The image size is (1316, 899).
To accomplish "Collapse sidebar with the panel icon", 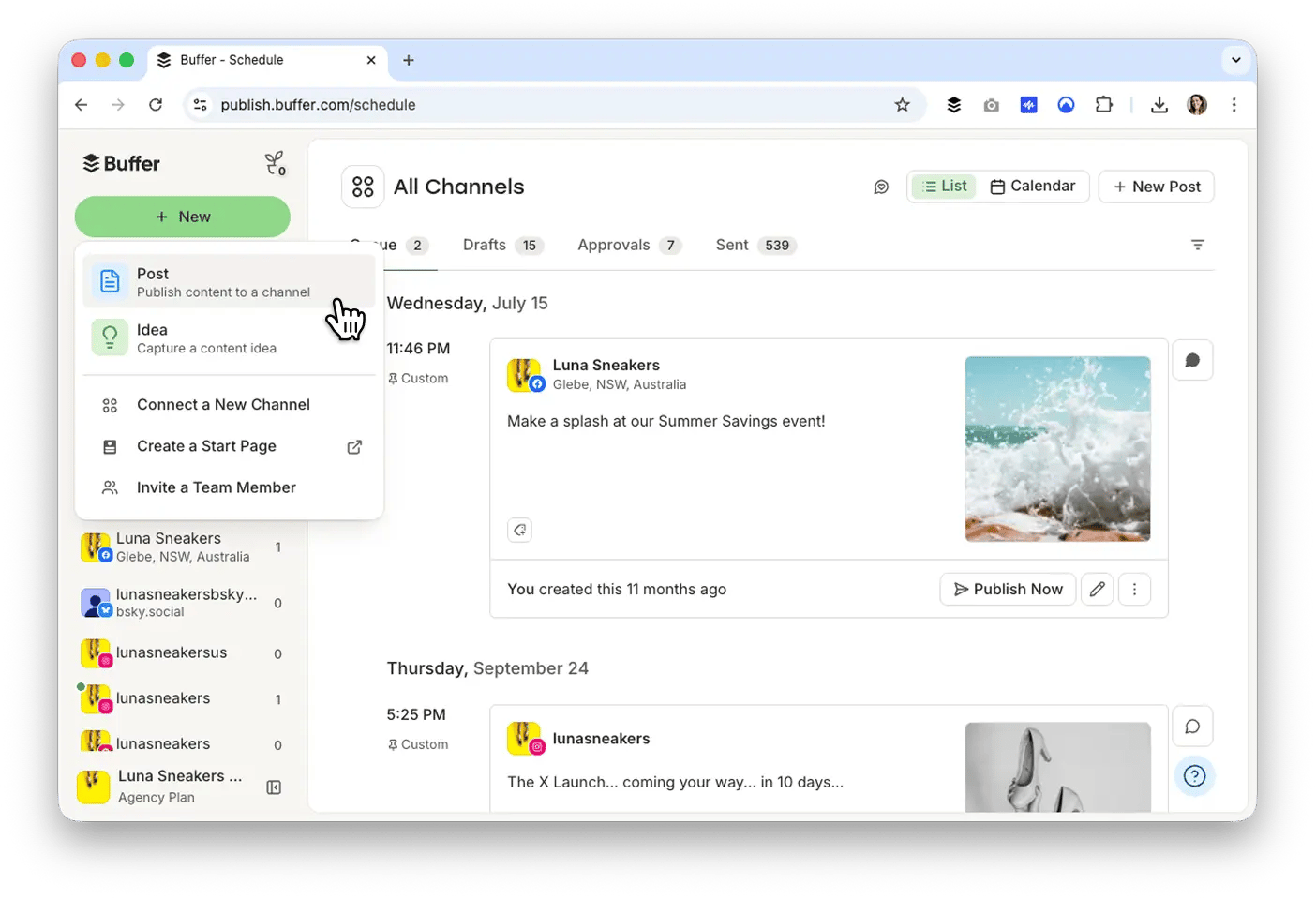I will click(274, 787).
